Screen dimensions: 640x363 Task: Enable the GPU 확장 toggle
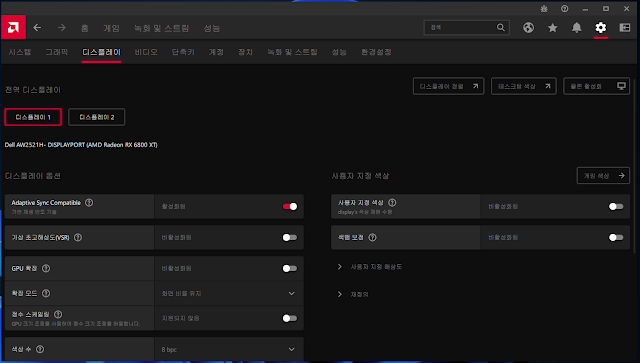pos(290,268)
